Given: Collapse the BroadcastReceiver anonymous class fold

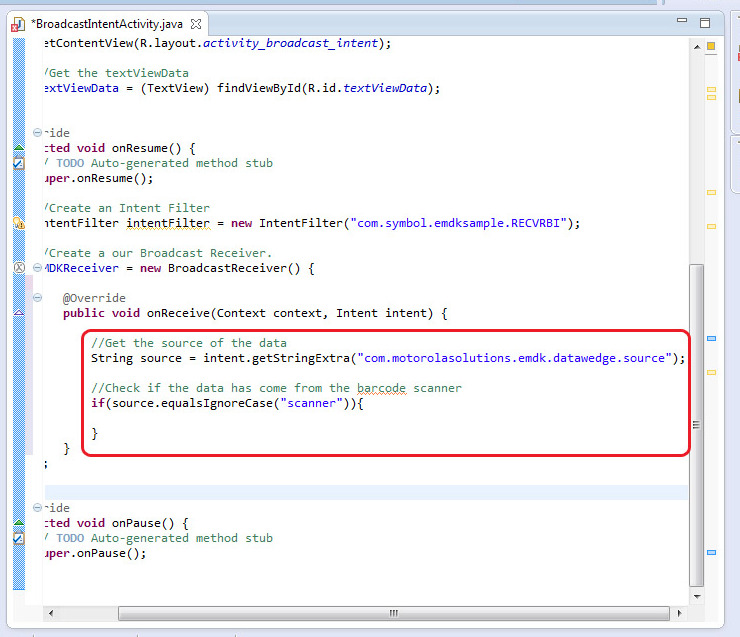Looking at the screenshot, I should pyautogui.click(x=38, y=268).
